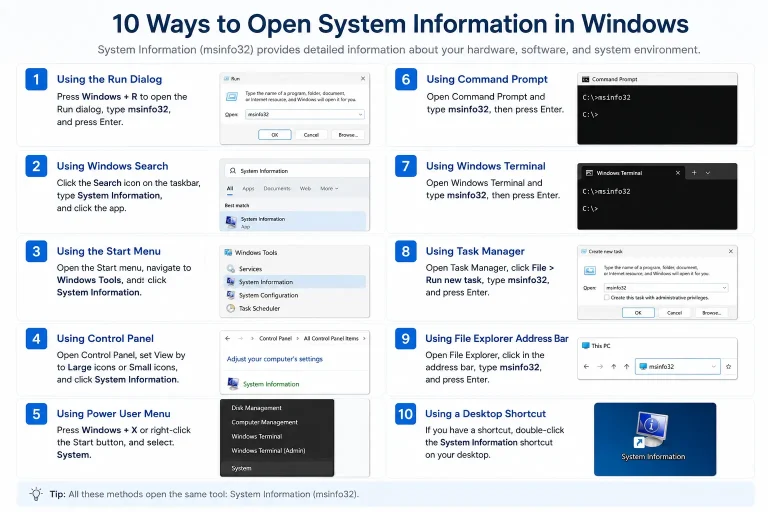Click the All Control Panel Items breadcrumb
The image size is (768, 512).
click(x=331, y=339)
